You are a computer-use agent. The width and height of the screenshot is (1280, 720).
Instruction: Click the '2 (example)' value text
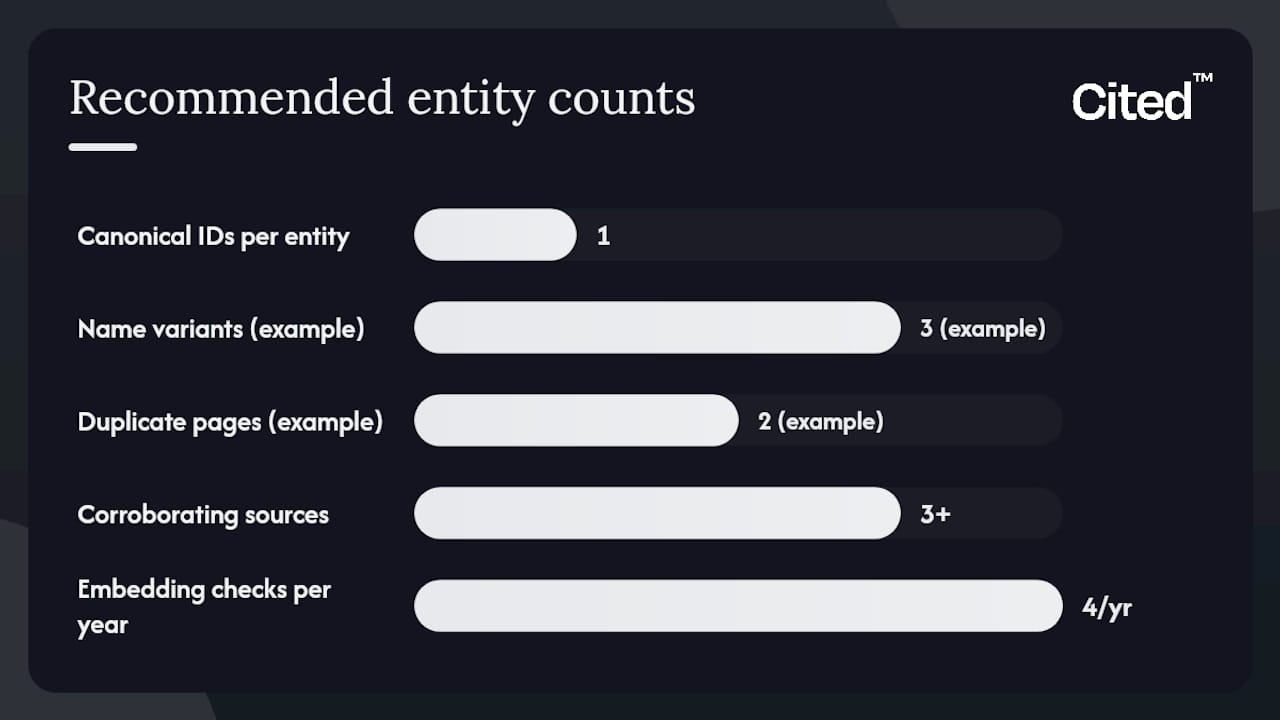point(821,421)
